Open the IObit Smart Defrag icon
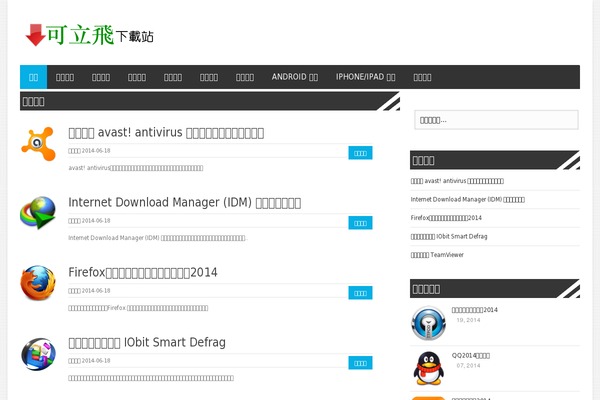 click(x=38, y=354)
